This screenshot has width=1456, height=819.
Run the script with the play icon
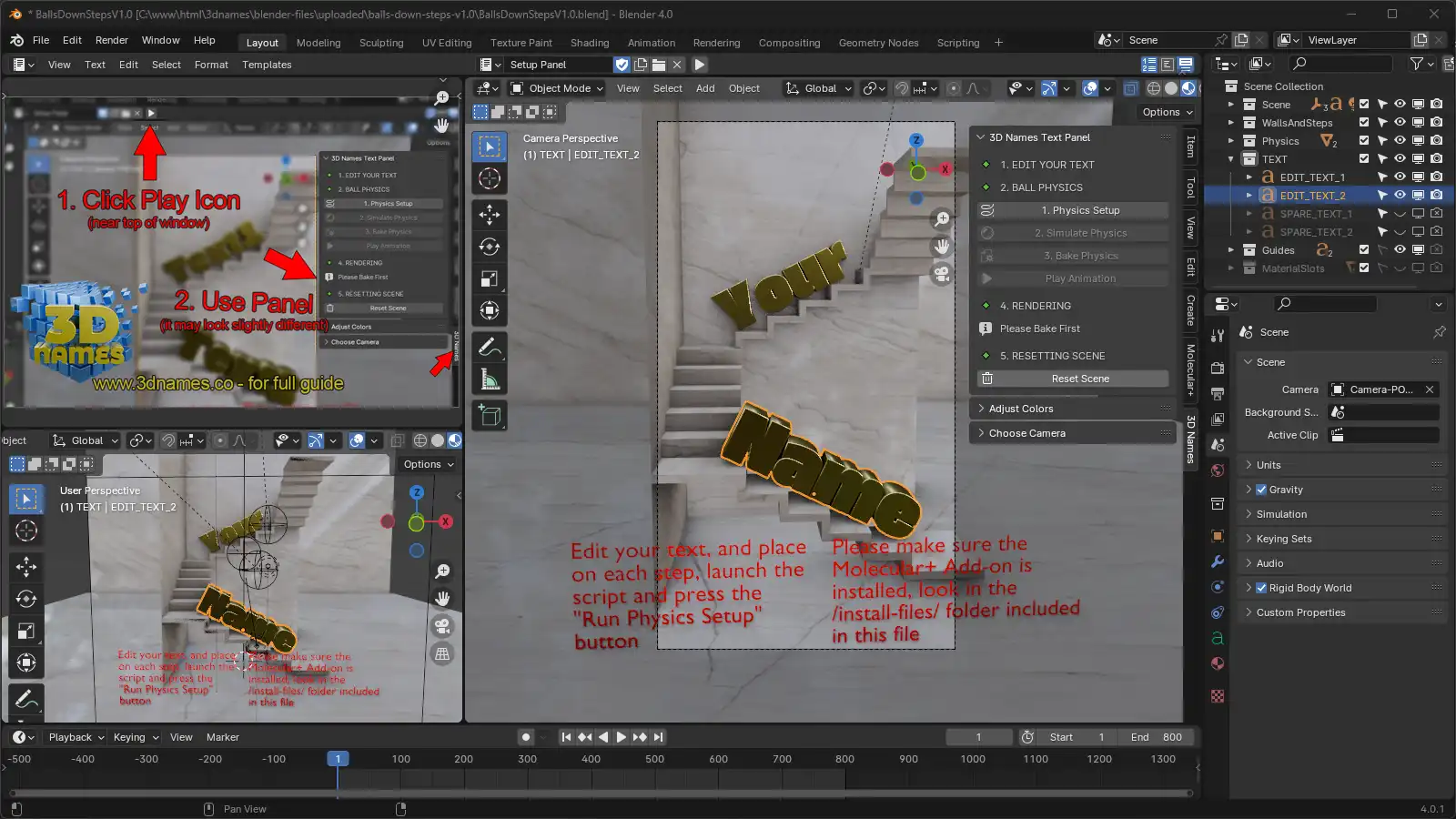click(x=699, y=65)
